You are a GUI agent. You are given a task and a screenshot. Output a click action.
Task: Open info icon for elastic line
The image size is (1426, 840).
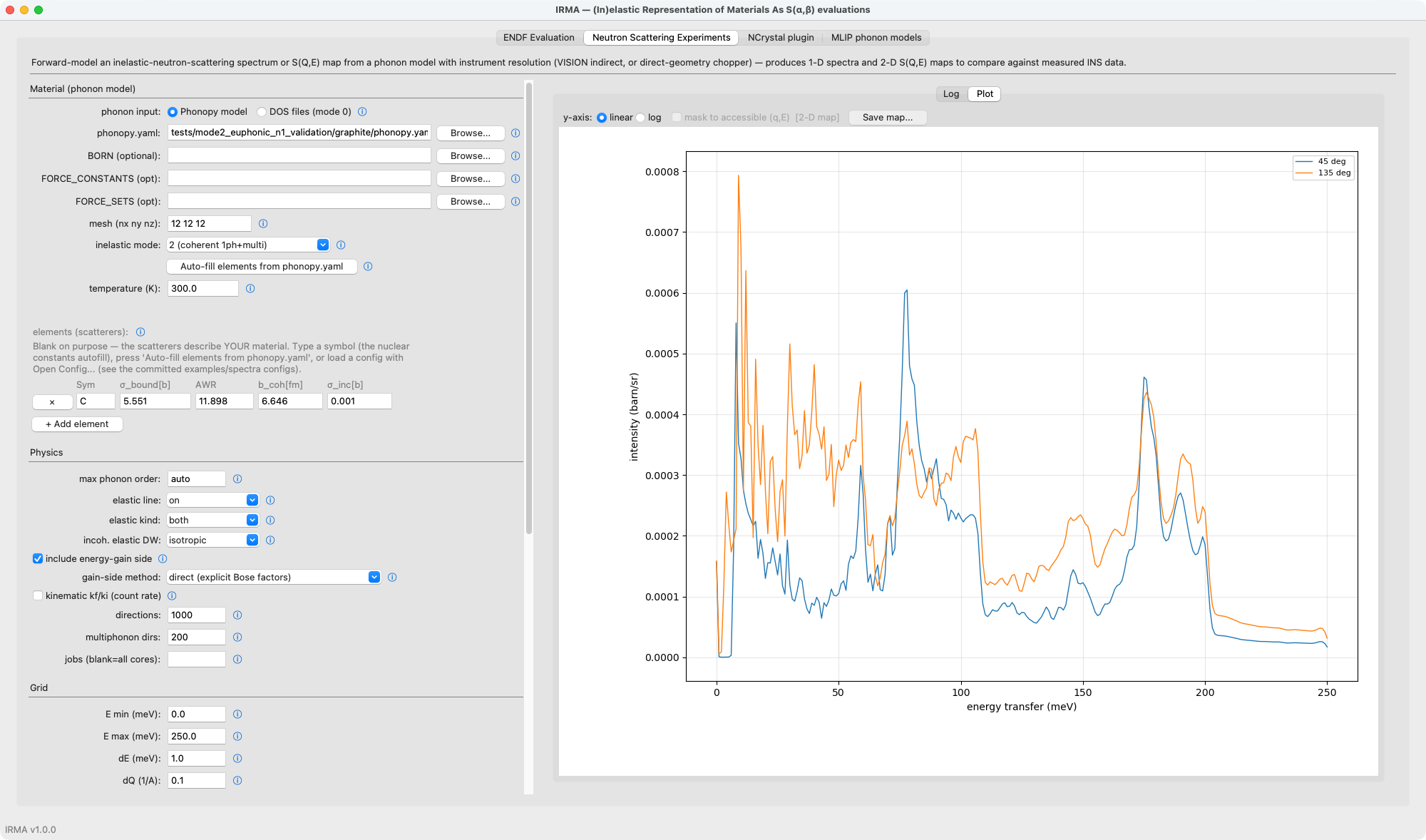[x=270, y=501]
